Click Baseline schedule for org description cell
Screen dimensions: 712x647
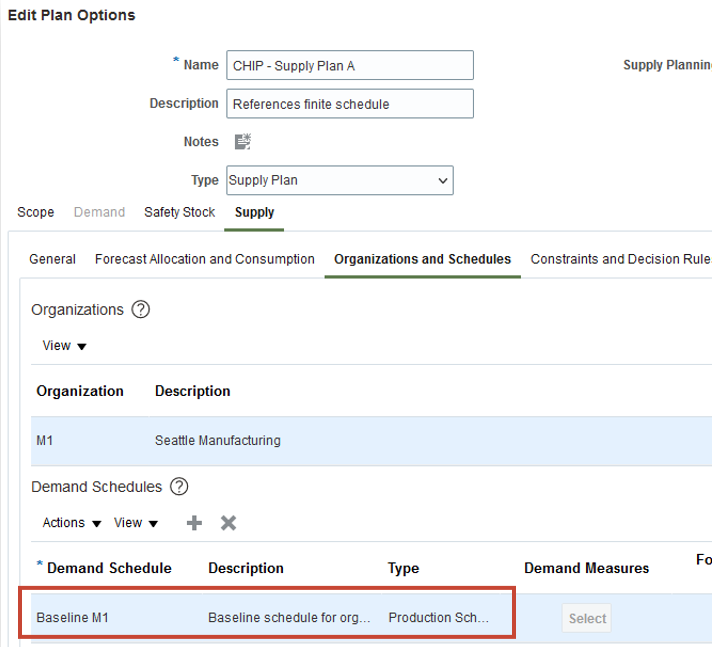point(289,617)
